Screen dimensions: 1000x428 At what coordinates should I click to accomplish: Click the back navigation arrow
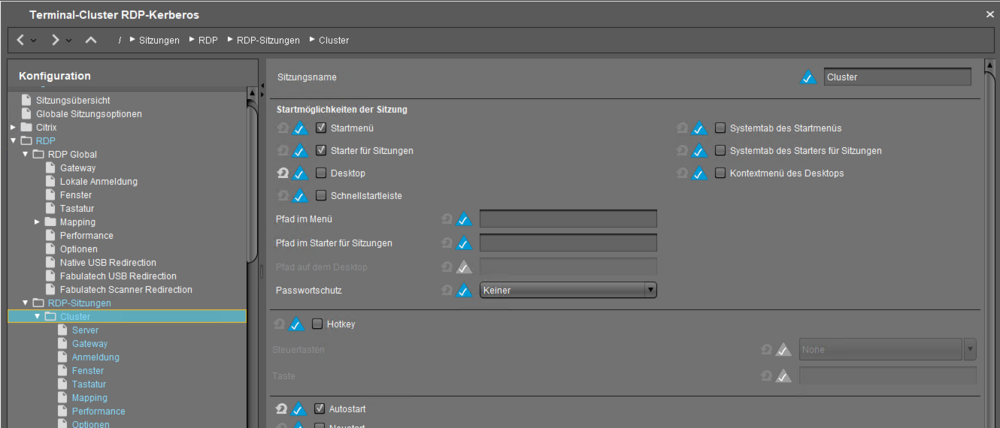point(21,40)
